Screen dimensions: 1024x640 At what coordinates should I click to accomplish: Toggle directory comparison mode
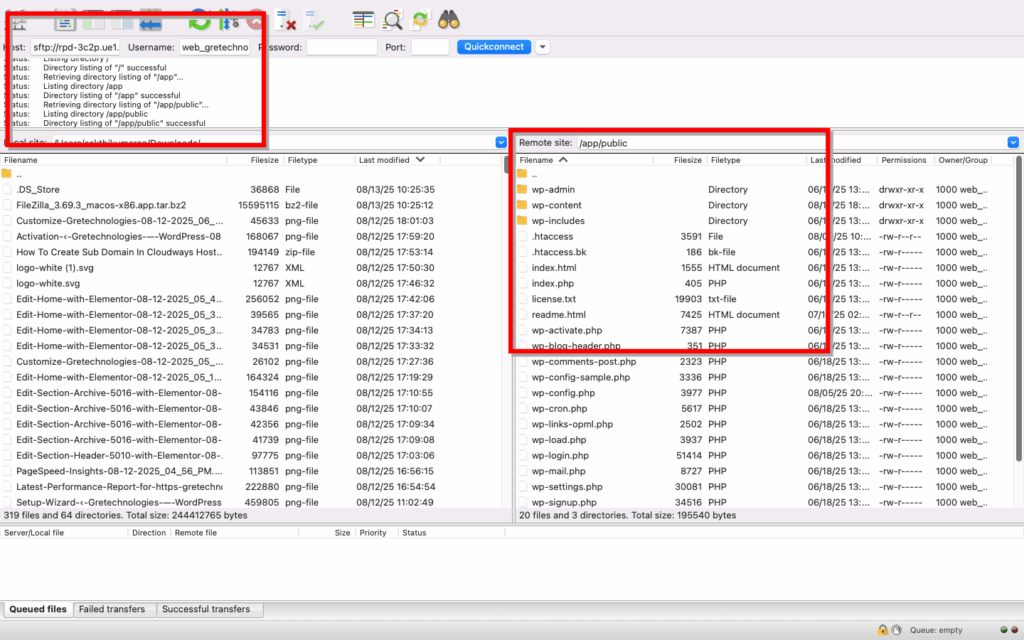[x=362, y=19]
